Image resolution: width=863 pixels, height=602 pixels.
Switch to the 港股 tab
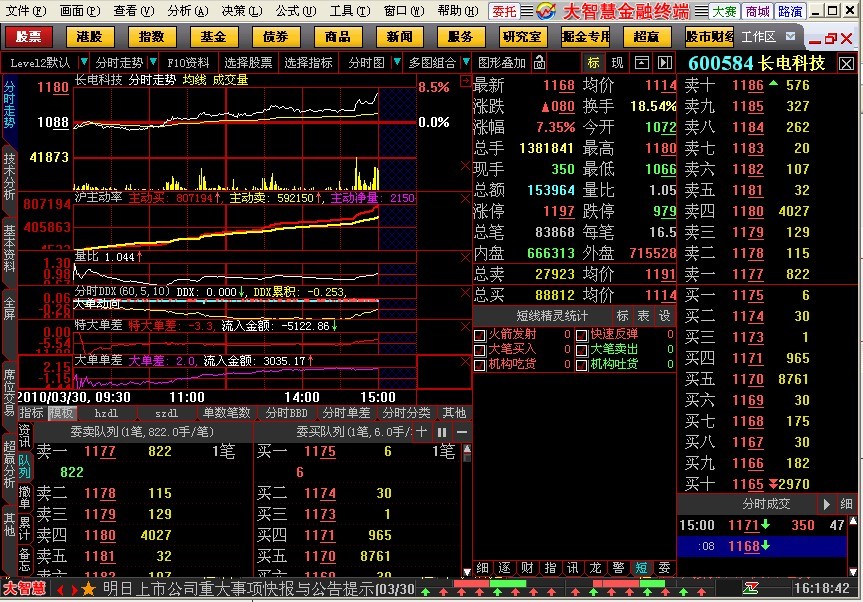(90, 37)
